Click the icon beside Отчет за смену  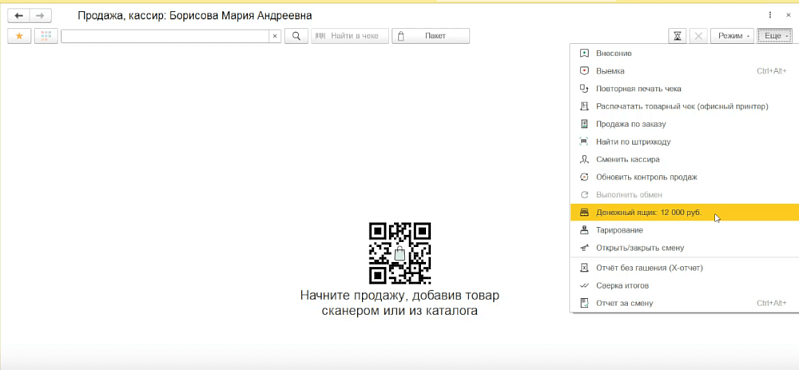[584, 303]
